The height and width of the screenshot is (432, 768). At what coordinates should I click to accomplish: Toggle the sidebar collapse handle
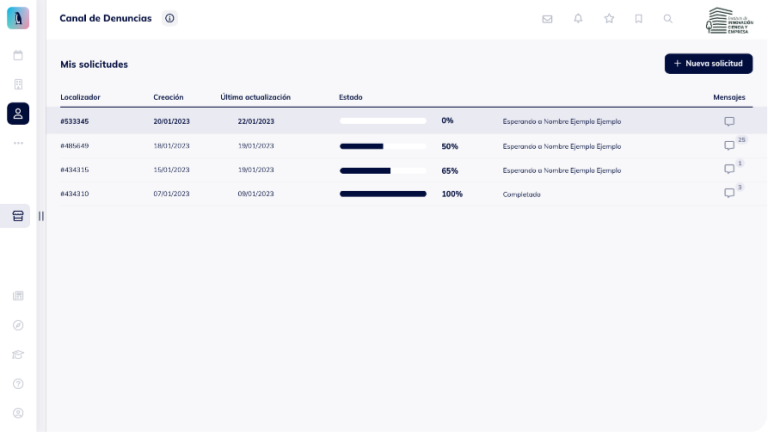[x=41, y=216]
